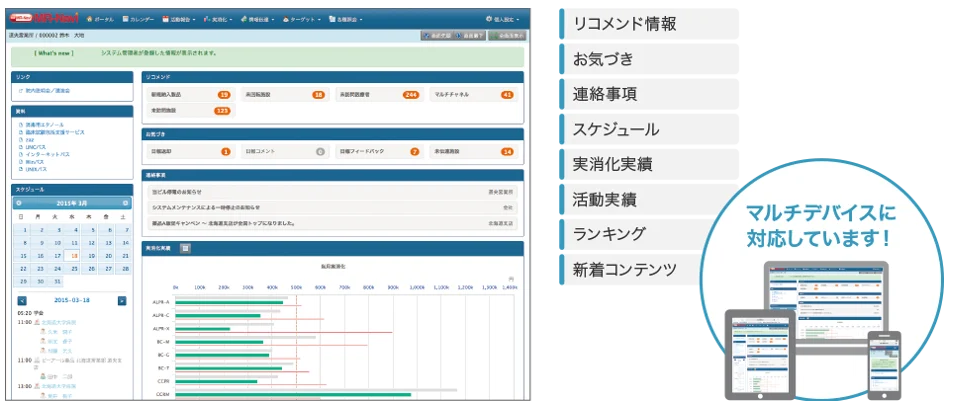Expand the 活動報告 dropdown menu
957x414 pixels.
click(179, 20)
